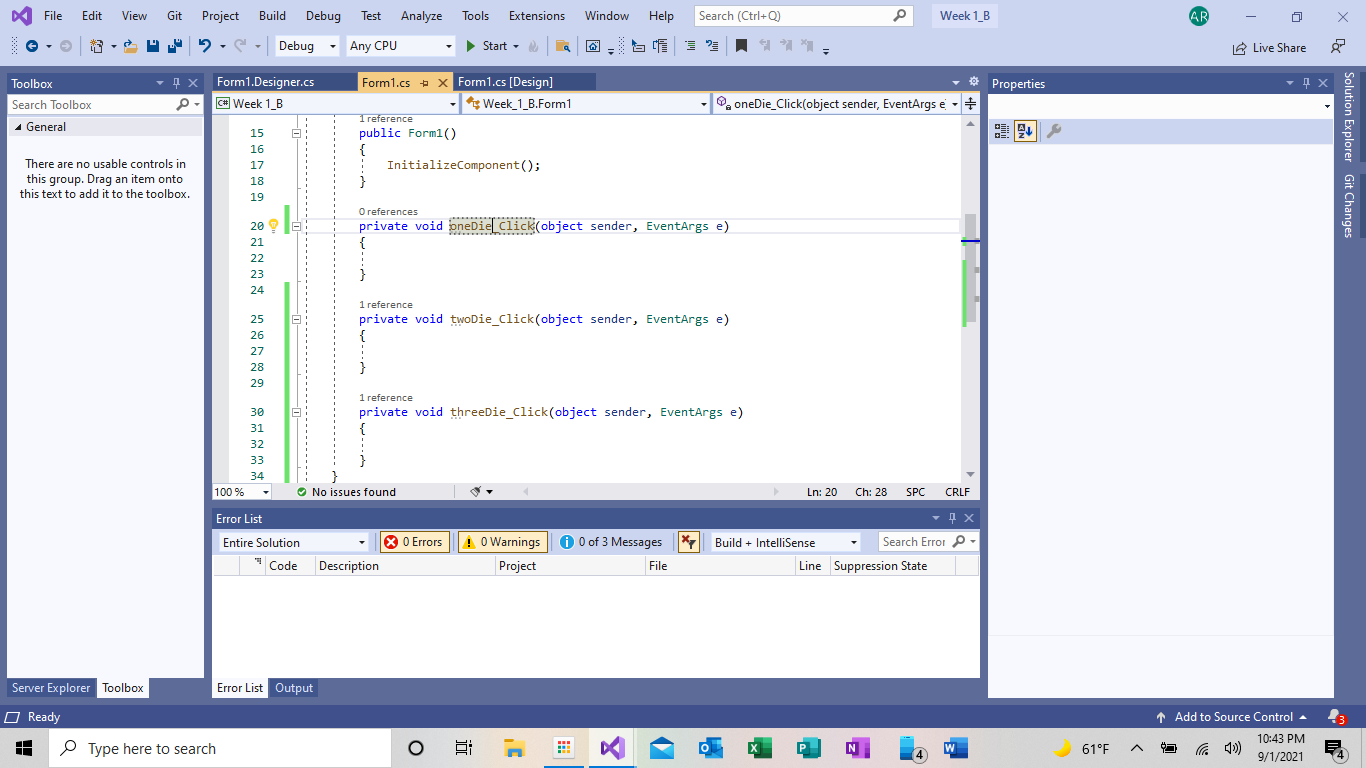1366x768 pixels.
Task: Open the Debug configuration dropdown
Action: click(x=306, y=46)
